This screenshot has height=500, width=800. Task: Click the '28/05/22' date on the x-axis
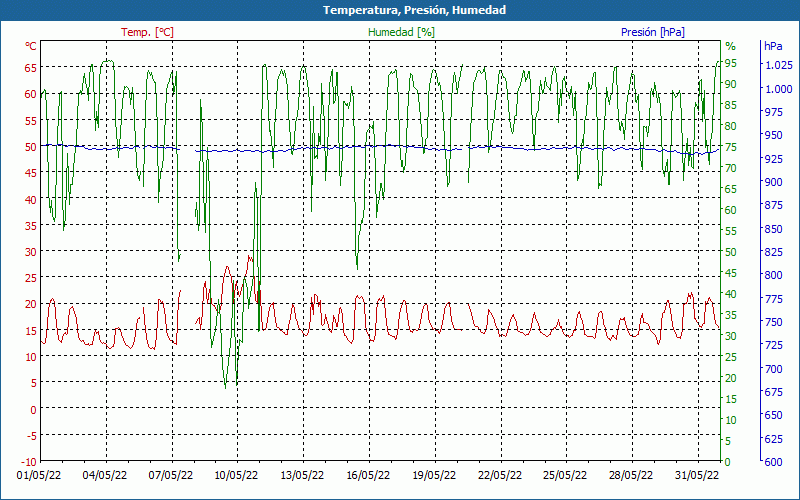[631, 475]
